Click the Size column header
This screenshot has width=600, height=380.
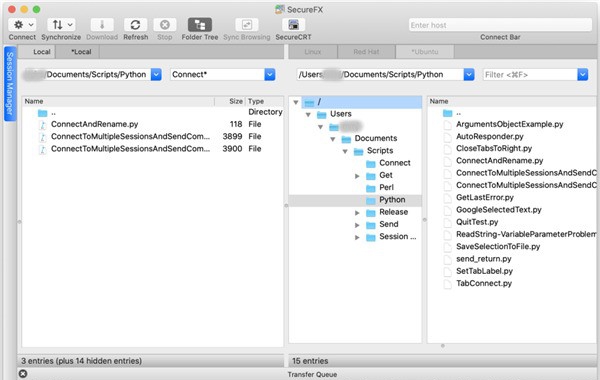tap(230, 101)
